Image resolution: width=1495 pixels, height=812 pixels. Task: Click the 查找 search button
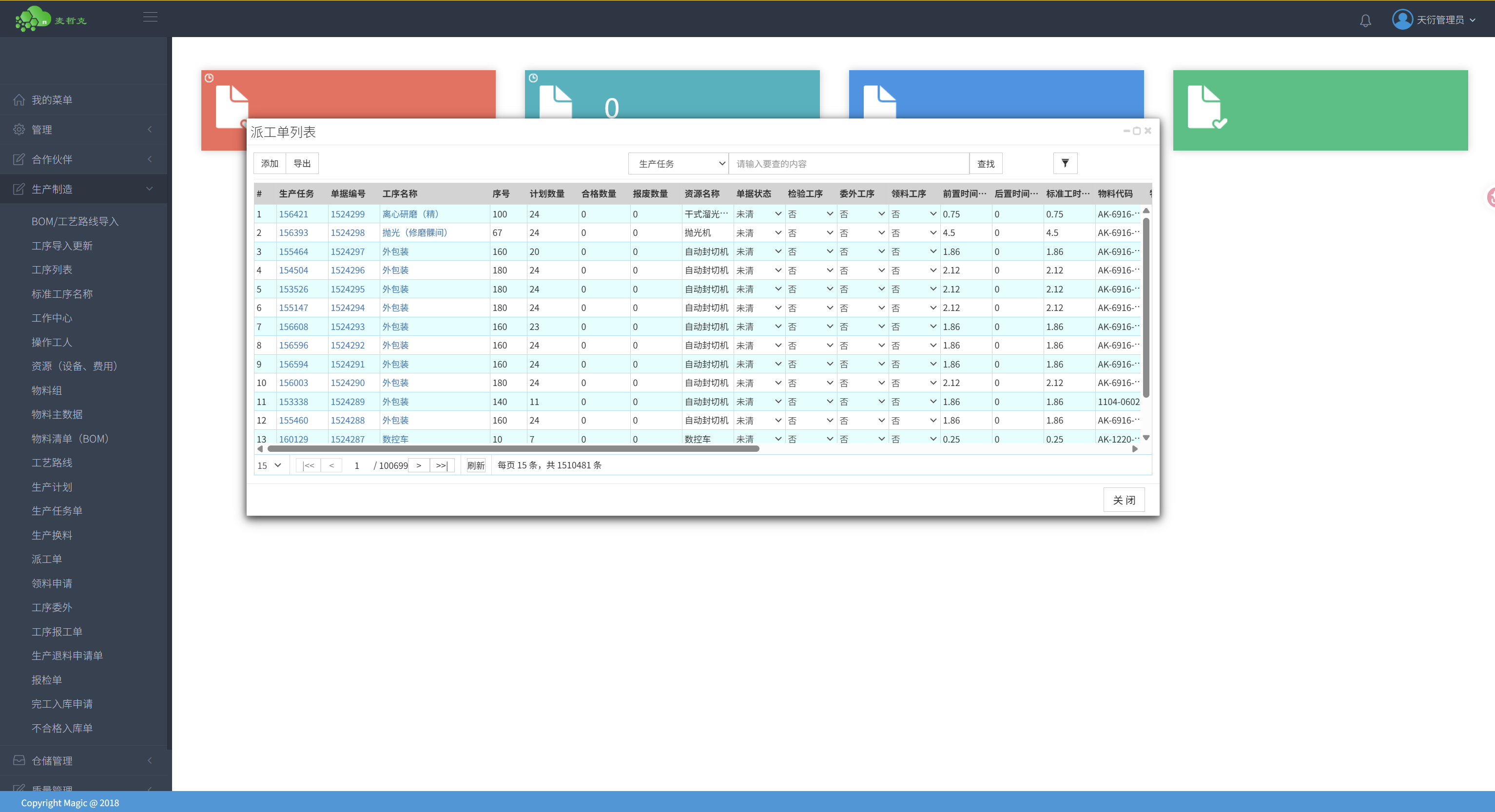[x=986, y=164]
